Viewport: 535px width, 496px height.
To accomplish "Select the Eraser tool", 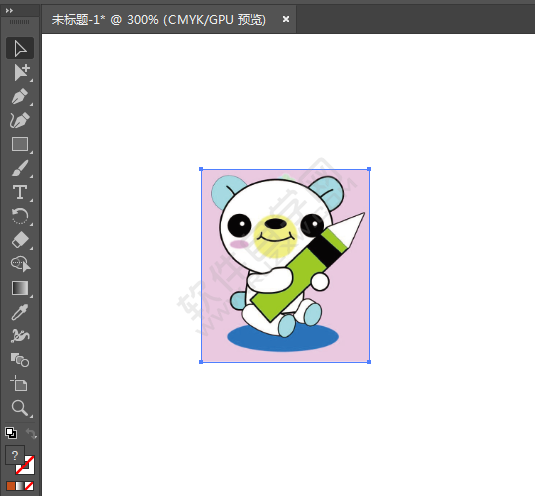I will 20,240.
